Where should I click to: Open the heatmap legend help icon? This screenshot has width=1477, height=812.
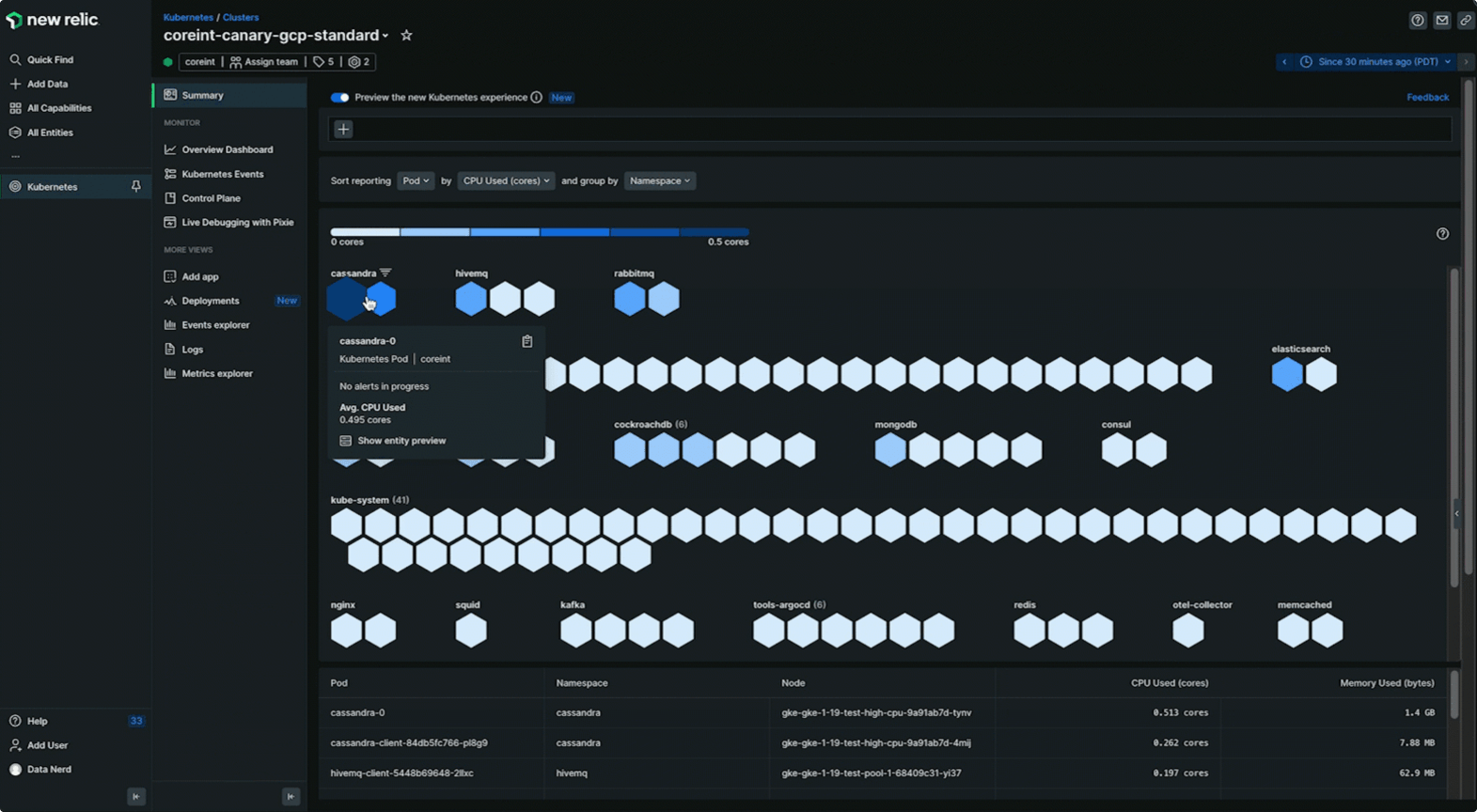click(1442, 234)
